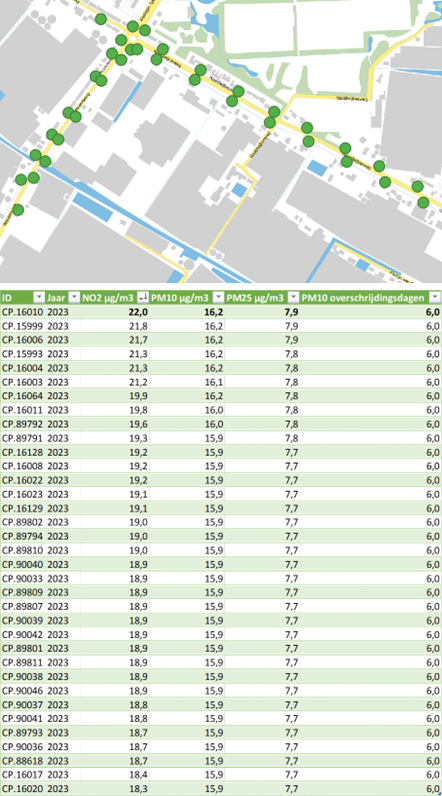
Task: Click NO2 value 21,7 in row CP.16006
Action: point(140,340)
